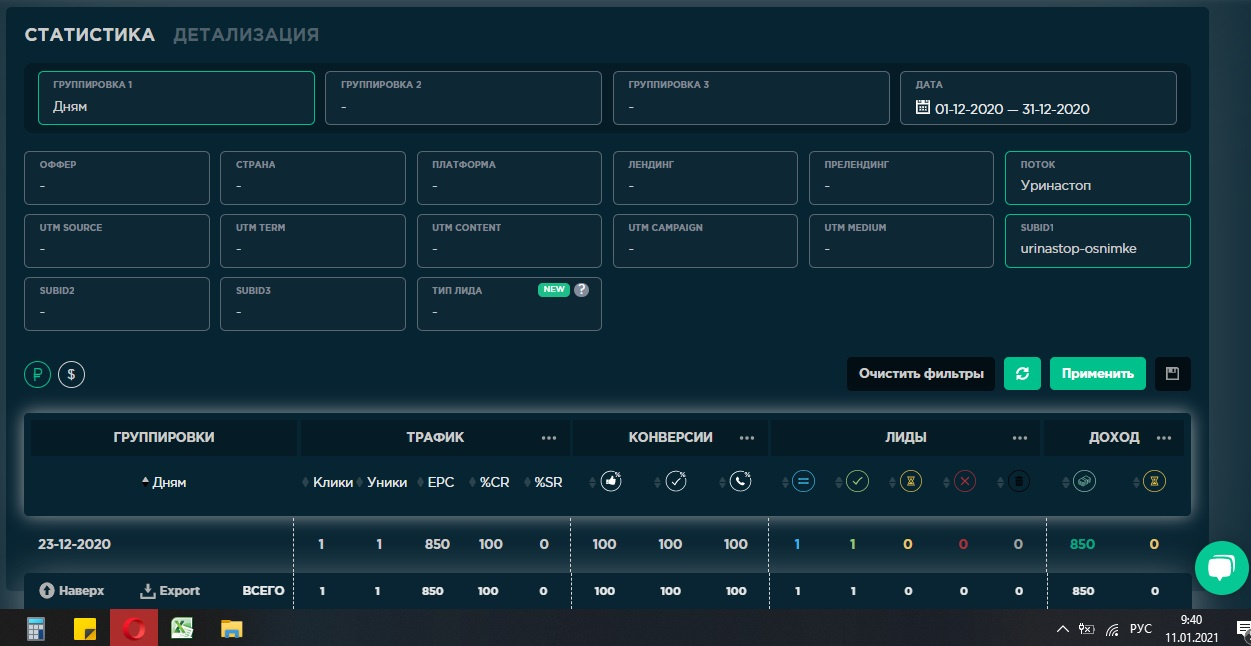
Task: Expand the Страна filter dropdown
Action: [x=312, y=177]
